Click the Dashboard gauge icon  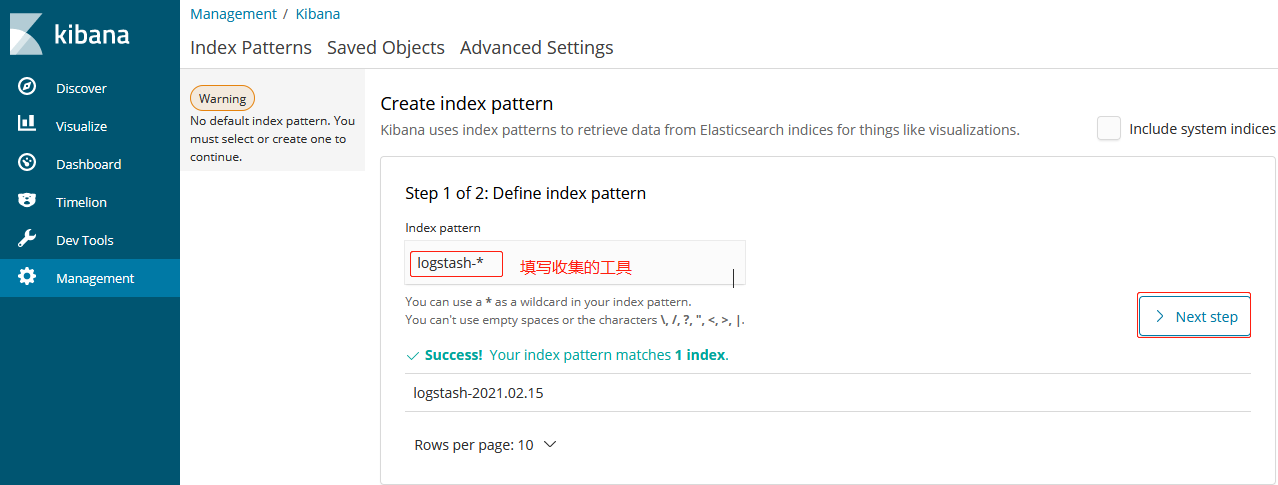click(27, 163)
